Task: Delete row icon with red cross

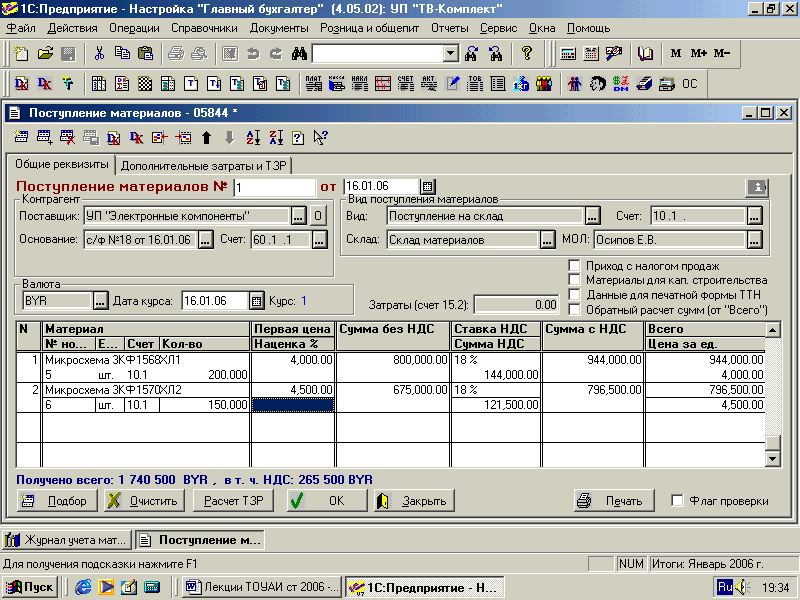Action: coord(67,137)
